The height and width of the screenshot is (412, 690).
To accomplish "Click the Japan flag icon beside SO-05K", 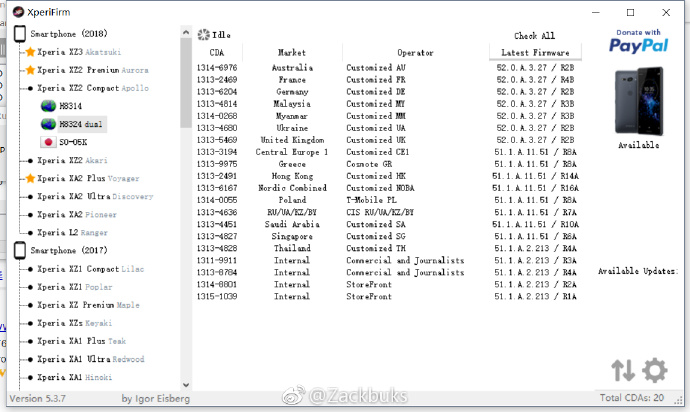I will pos(48,142).
